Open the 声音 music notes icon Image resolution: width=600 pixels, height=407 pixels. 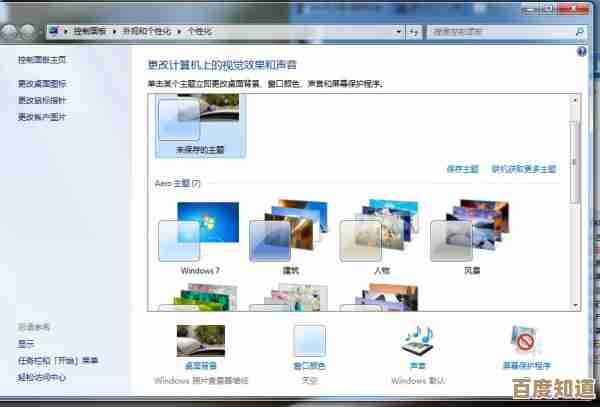[x=417, y=340]
